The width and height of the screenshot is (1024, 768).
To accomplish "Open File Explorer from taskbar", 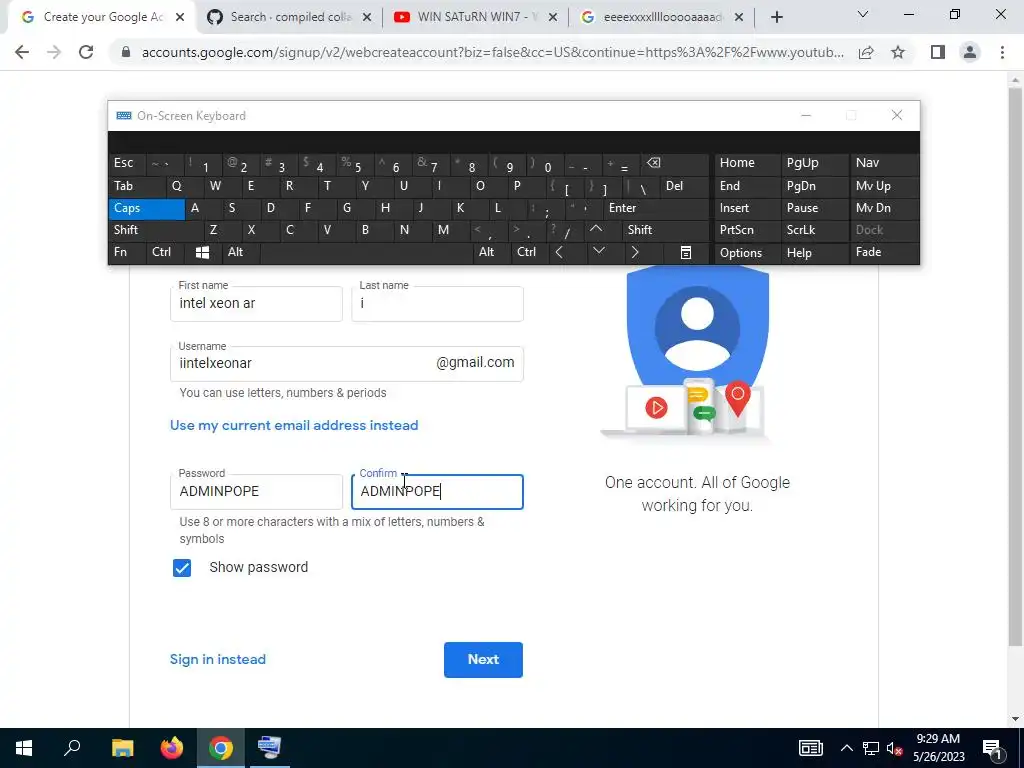I will (122, 748).
